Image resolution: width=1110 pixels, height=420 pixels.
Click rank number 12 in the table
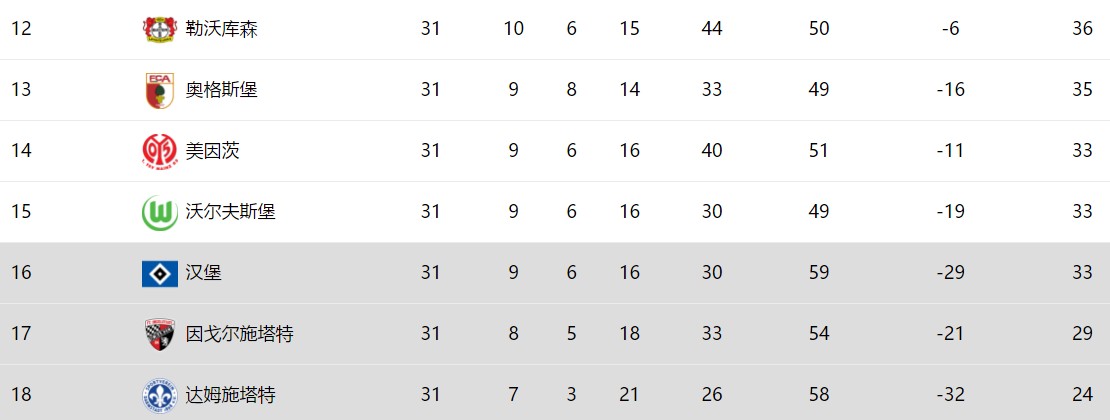pos(21,29)
